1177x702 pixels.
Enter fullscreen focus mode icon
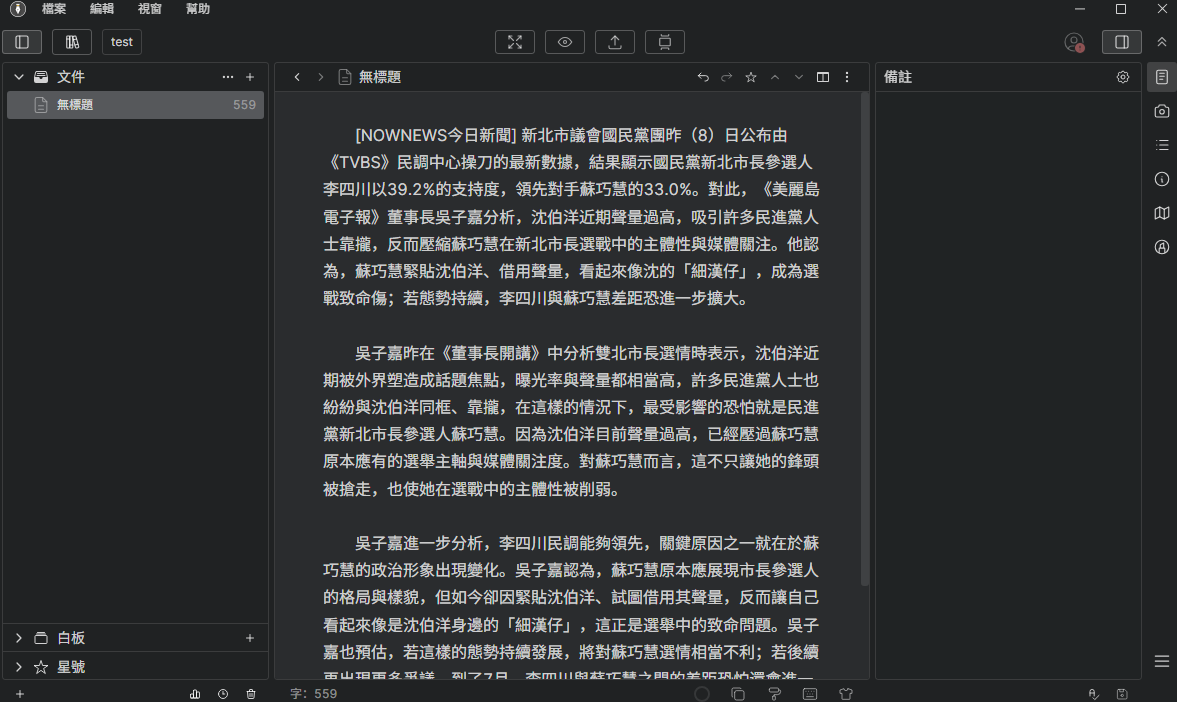pyautogui.click(x=515, y=42)
